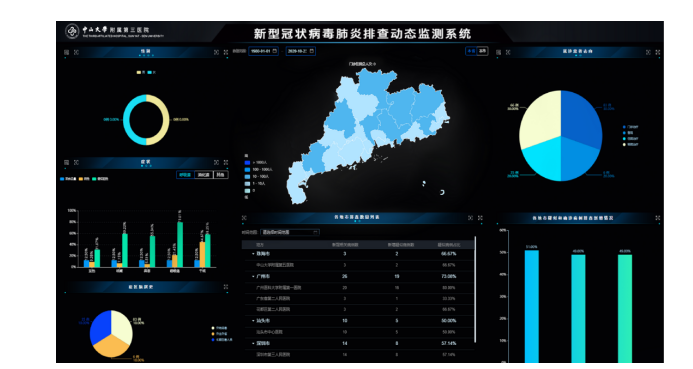This screenshot has width=693, height=369.
Task: Maximize city data list panel
Action: click(x=480, y=218)
